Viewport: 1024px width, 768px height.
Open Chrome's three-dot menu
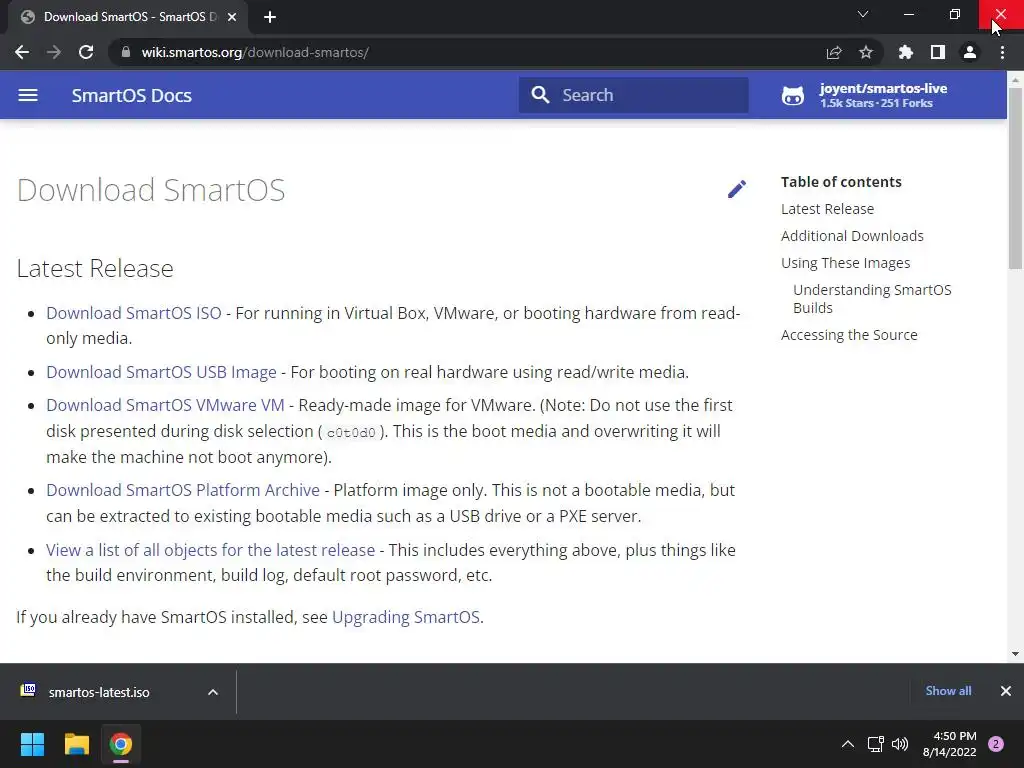click(1002, 52)
